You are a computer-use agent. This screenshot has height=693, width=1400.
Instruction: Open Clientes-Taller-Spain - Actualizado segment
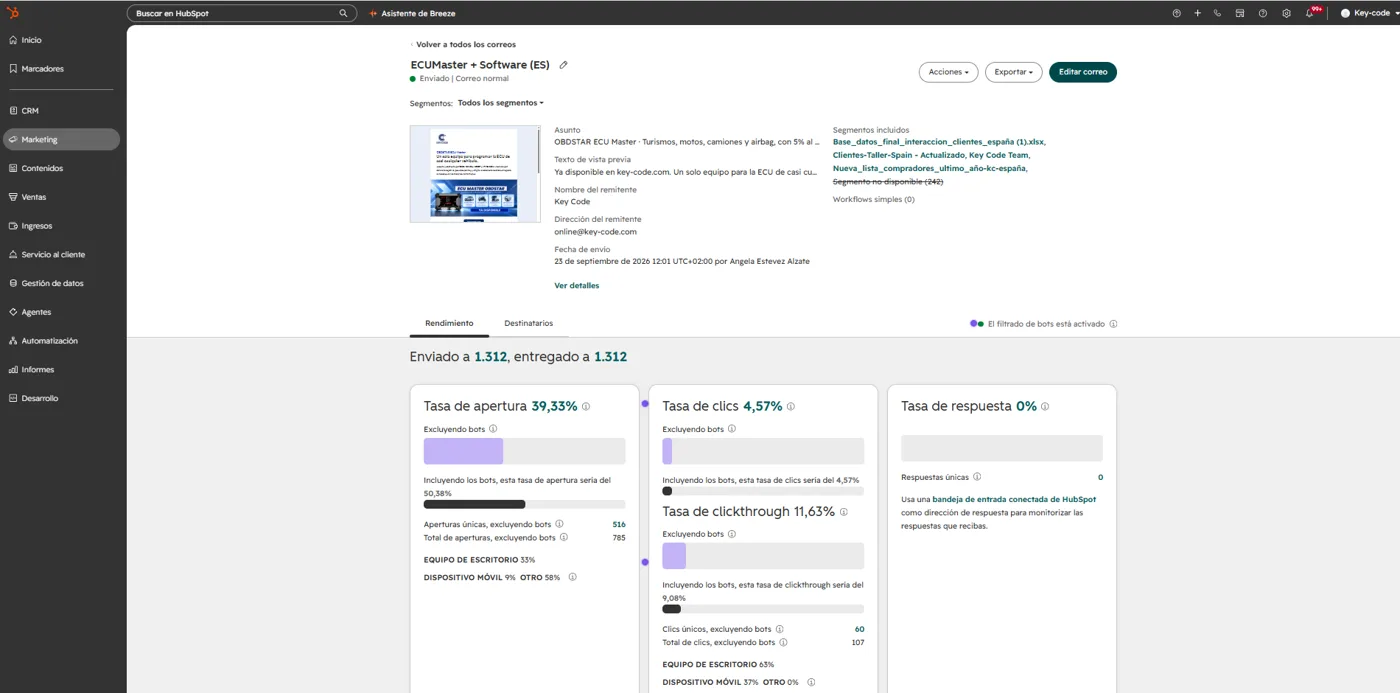[x=899, y=155]
